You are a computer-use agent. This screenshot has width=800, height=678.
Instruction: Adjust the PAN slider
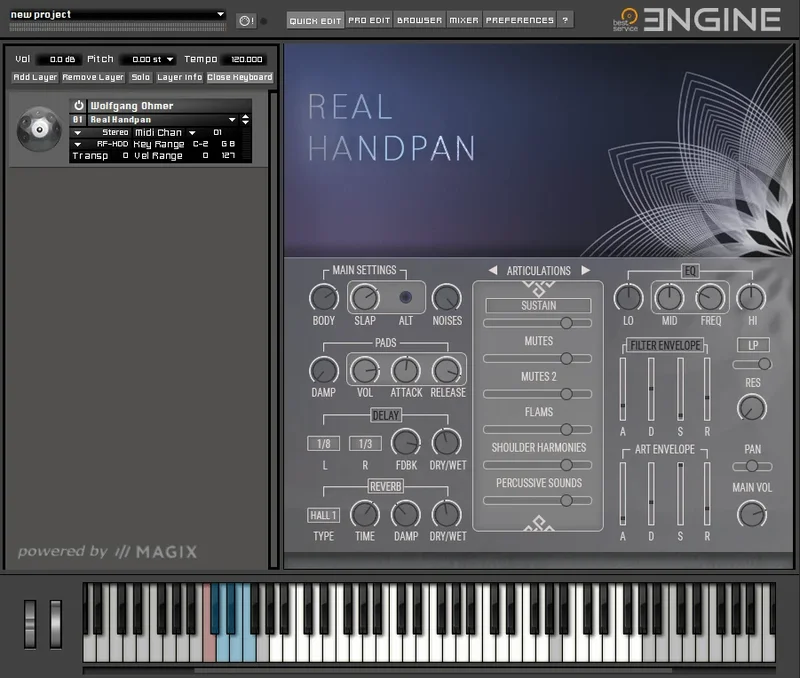pyautogui.click(x=752, y=466)
